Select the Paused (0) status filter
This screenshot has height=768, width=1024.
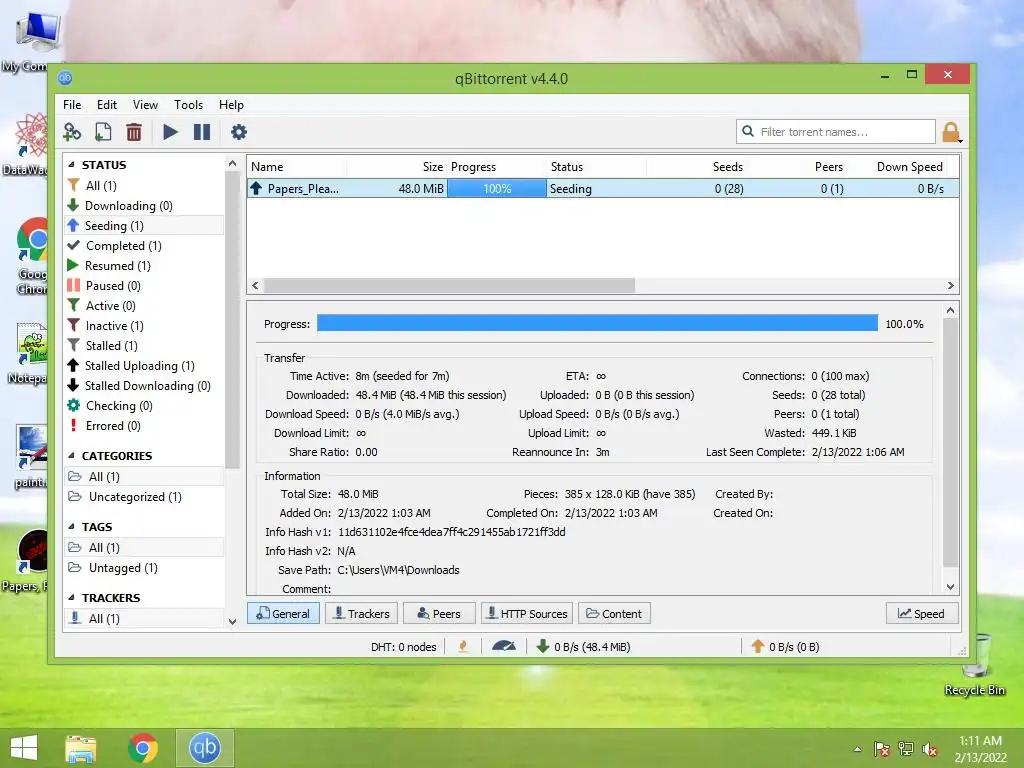pos(144,286)
